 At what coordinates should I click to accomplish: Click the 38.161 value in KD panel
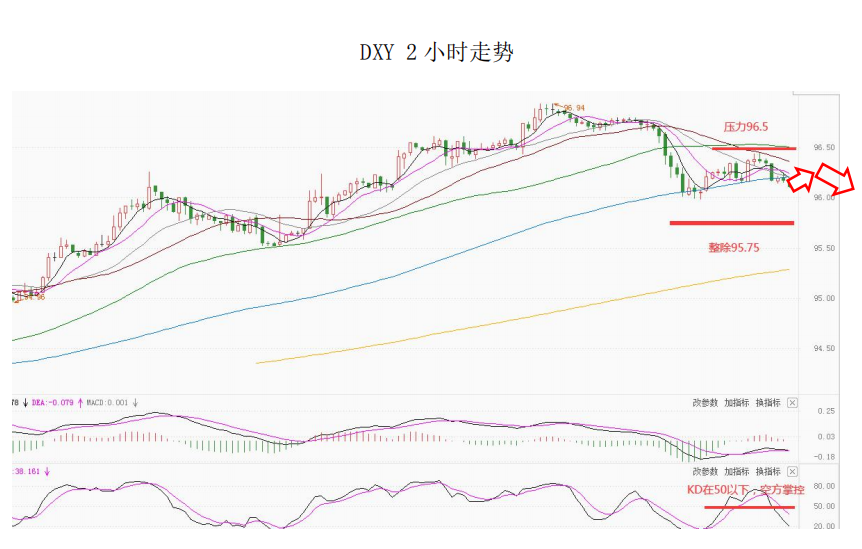(x=26, y=470)
